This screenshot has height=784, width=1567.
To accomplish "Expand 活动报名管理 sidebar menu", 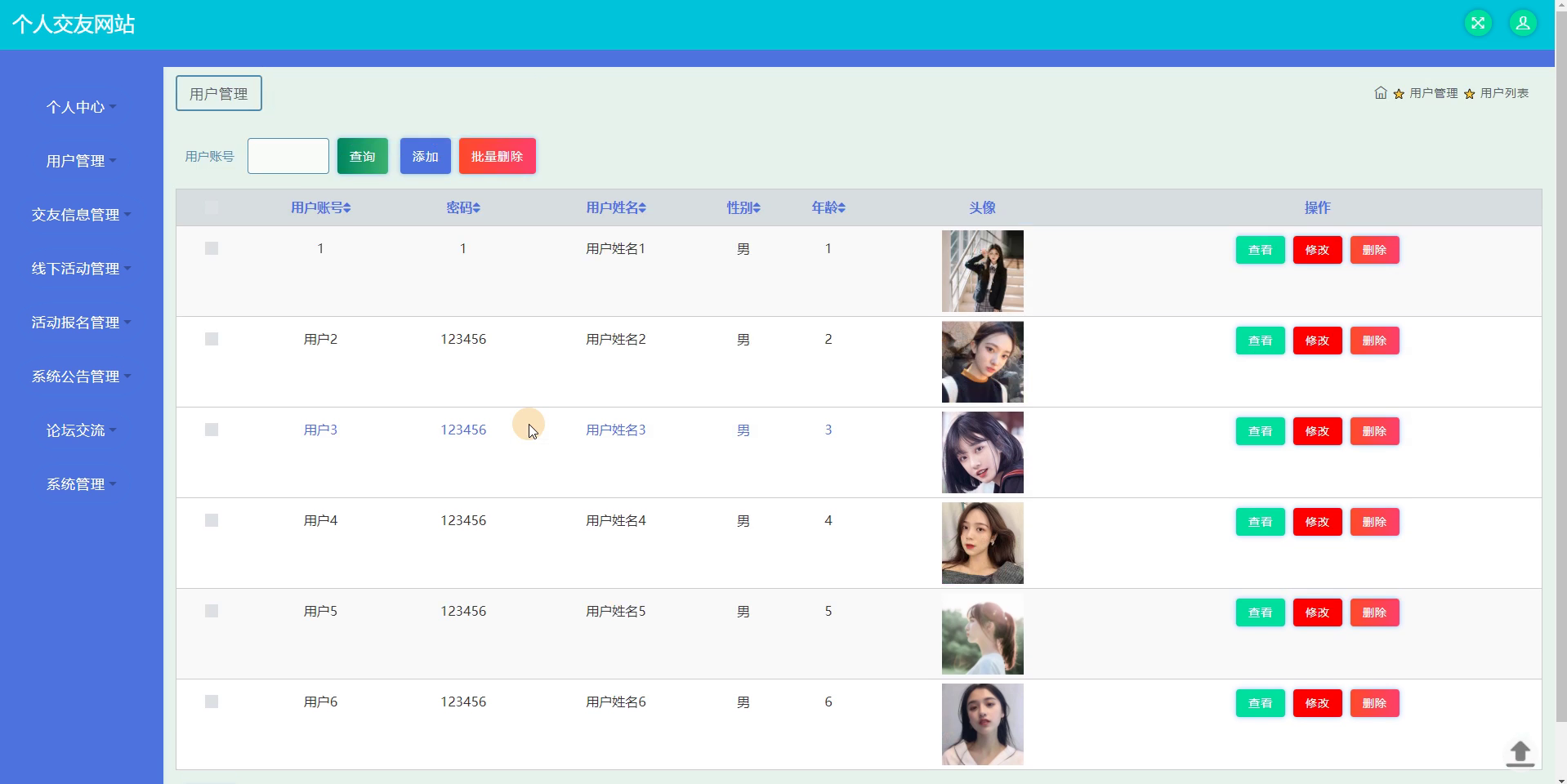I will [81, 323].
